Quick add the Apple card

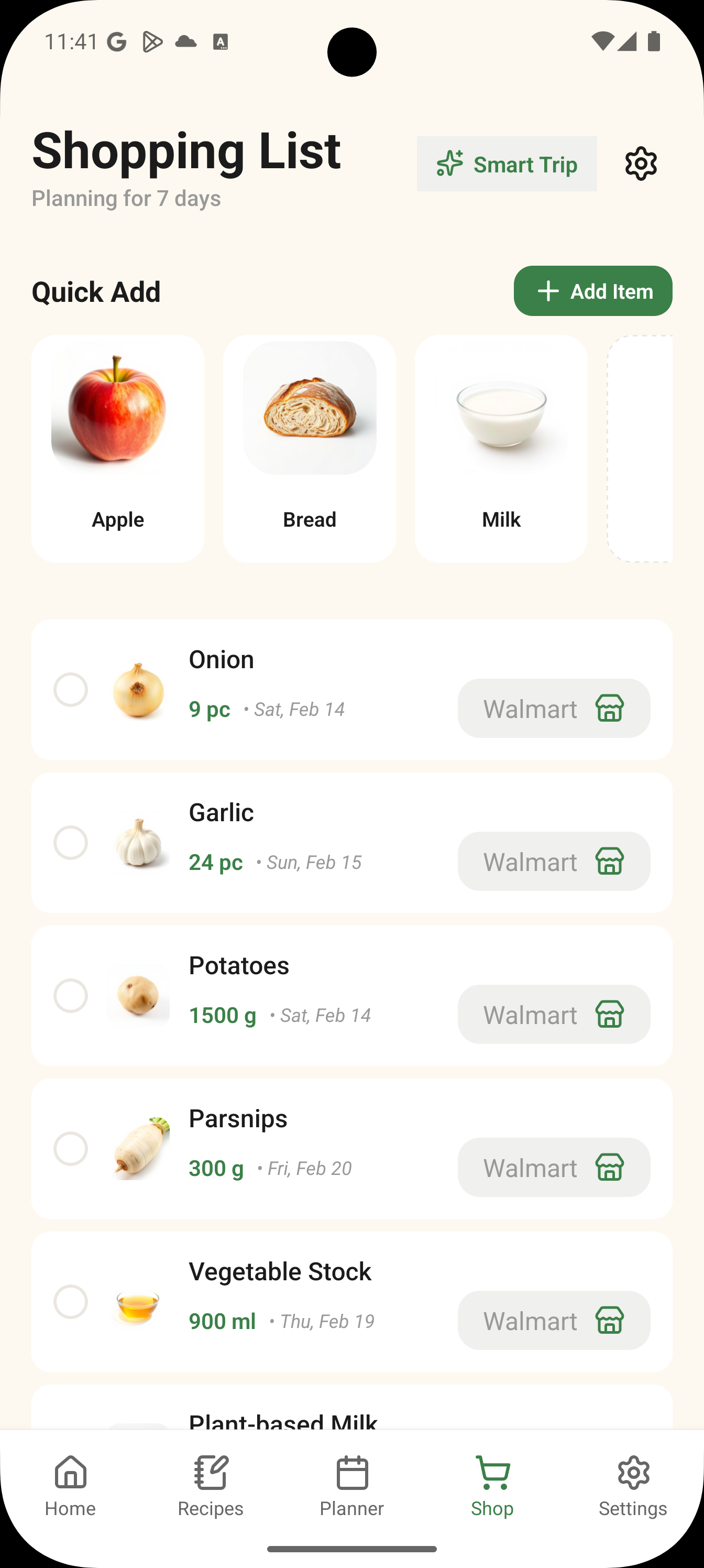pos(117,448)
